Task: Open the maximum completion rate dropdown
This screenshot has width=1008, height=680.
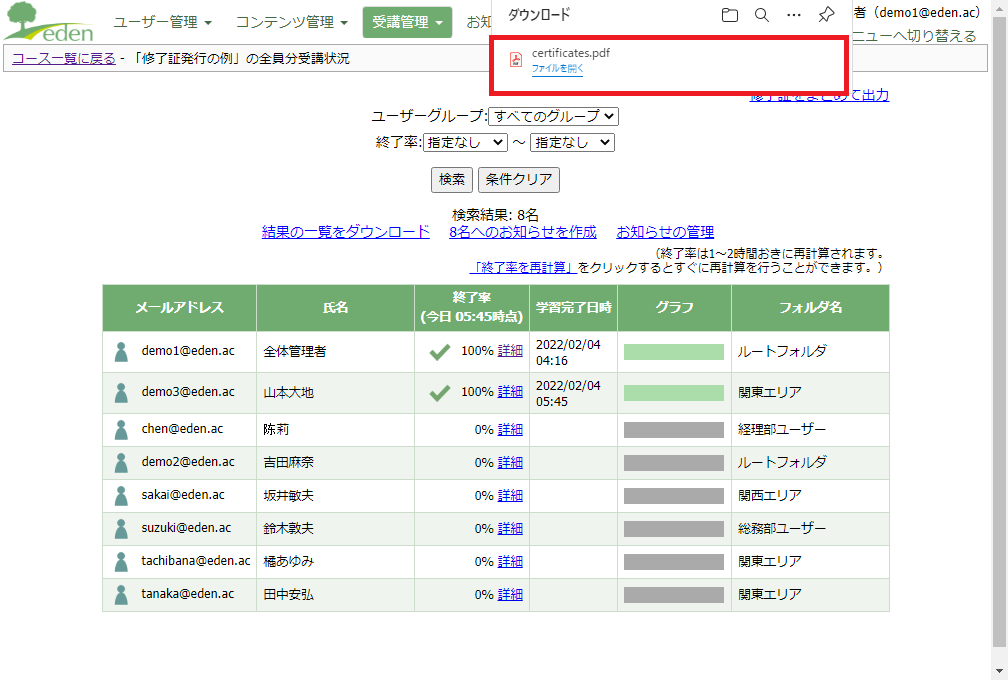Action: [572, 143]
